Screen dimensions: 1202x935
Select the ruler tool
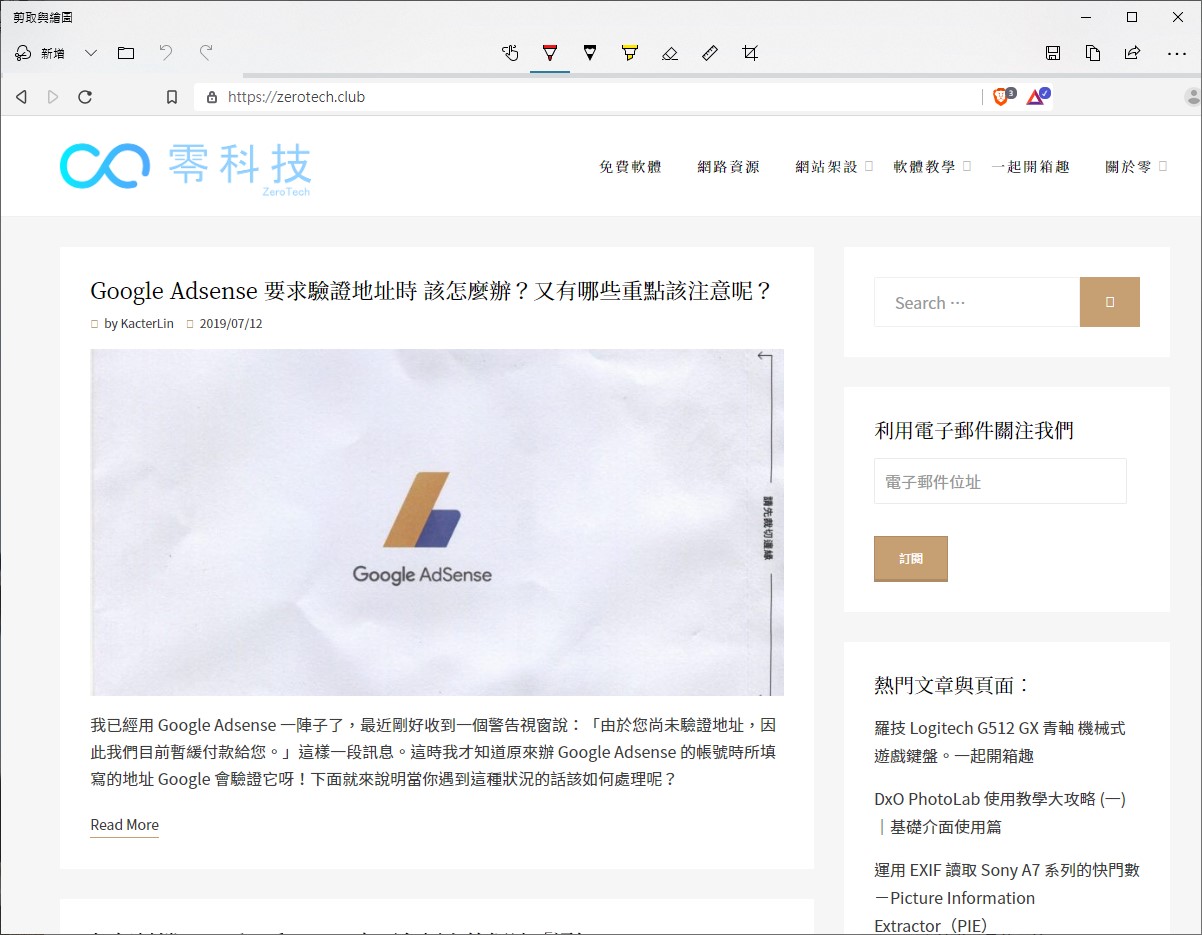710,53
